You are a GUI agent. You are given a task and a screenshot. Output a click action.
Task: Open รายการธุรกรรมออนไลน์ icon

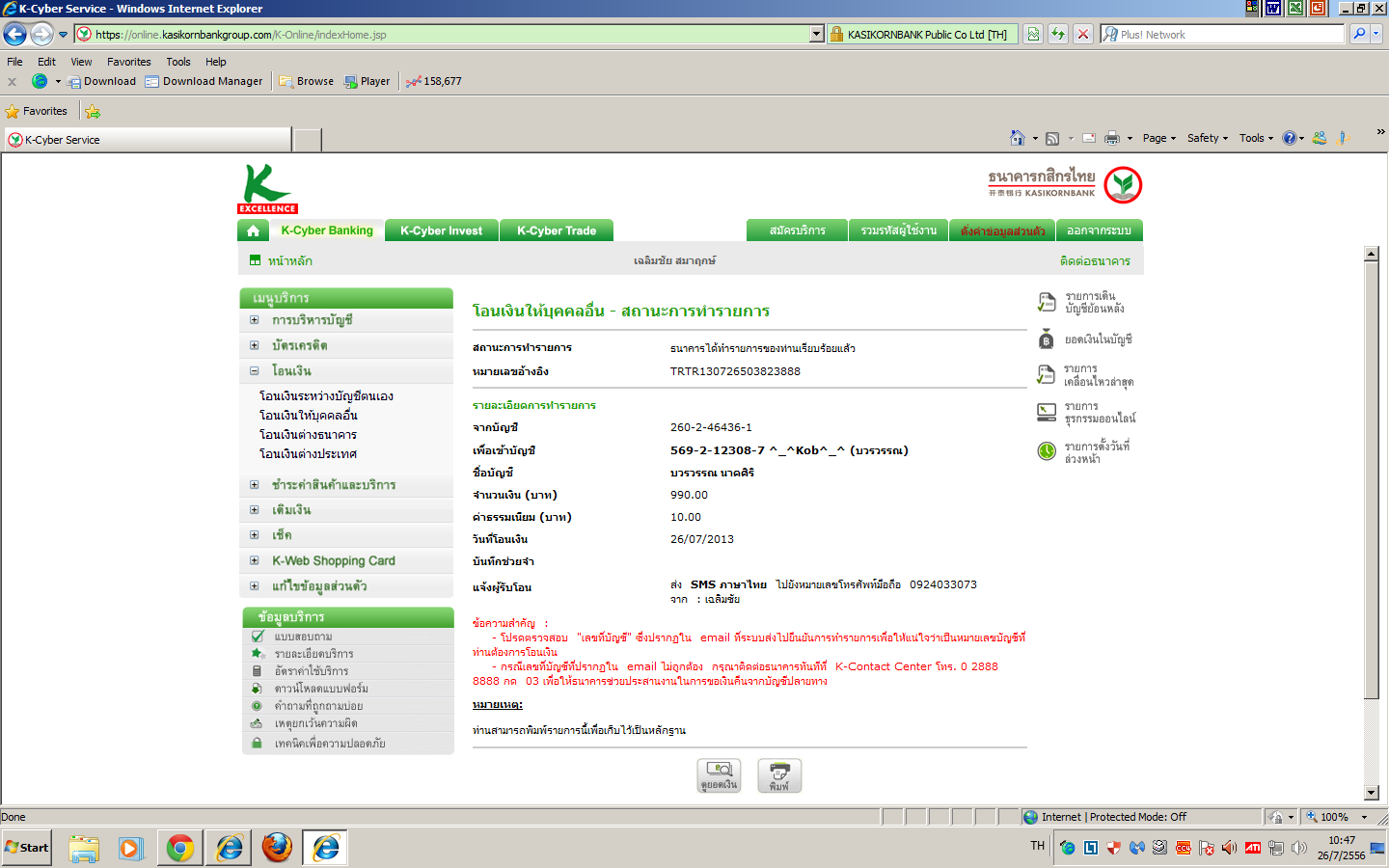click(1046, 413)
